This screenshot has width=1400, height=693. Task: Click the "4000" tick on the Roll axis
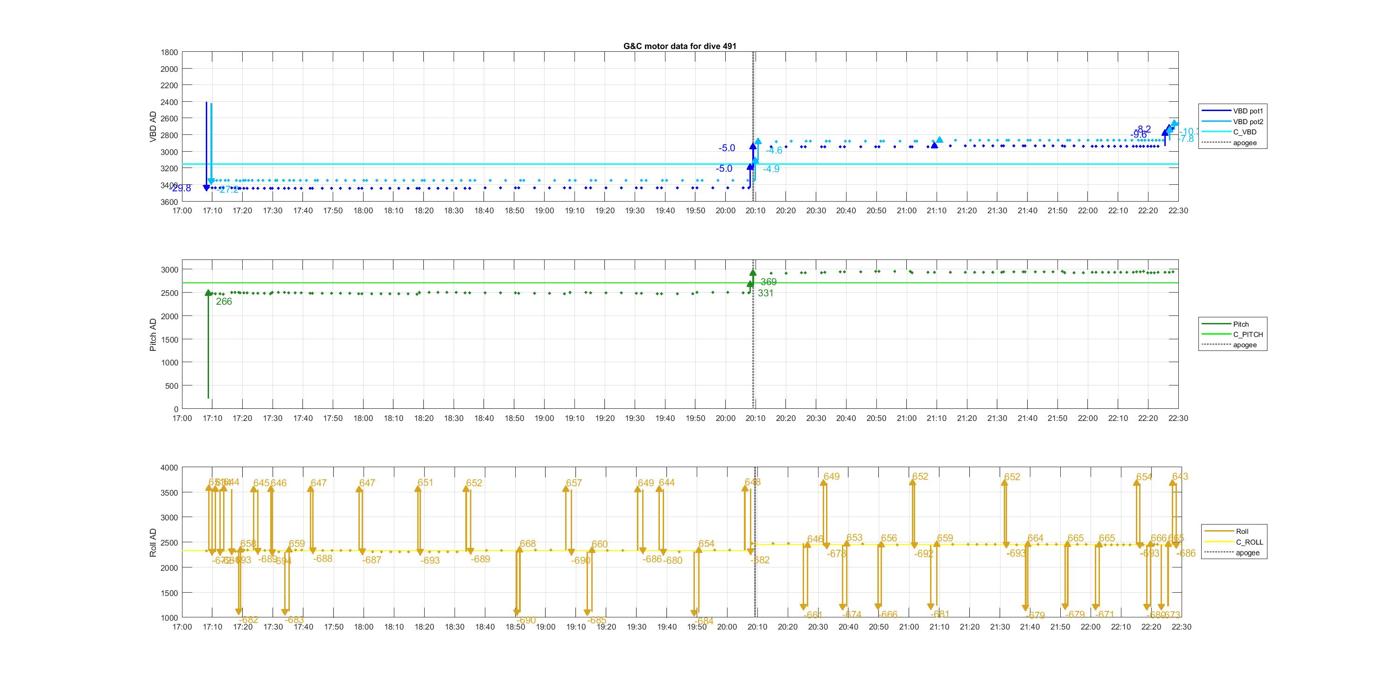coord(169,467)
